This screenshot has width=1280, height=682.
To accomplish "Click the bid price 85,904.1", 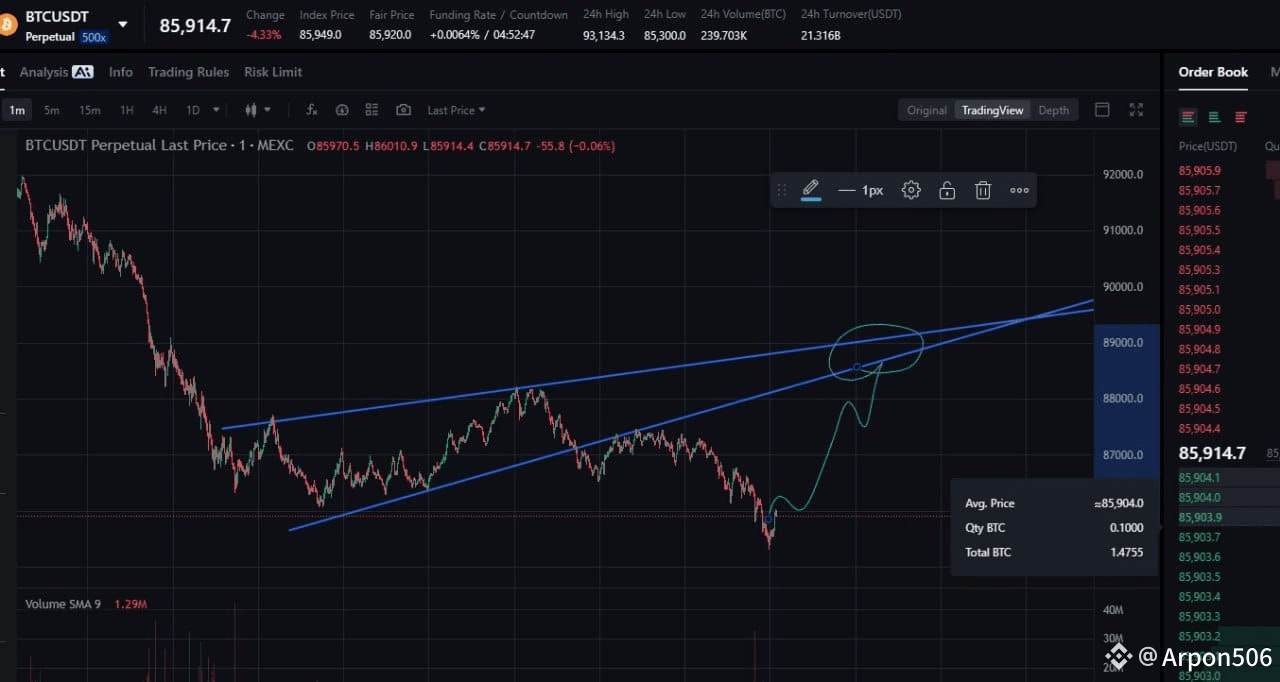I will [x=1199, y=478].
